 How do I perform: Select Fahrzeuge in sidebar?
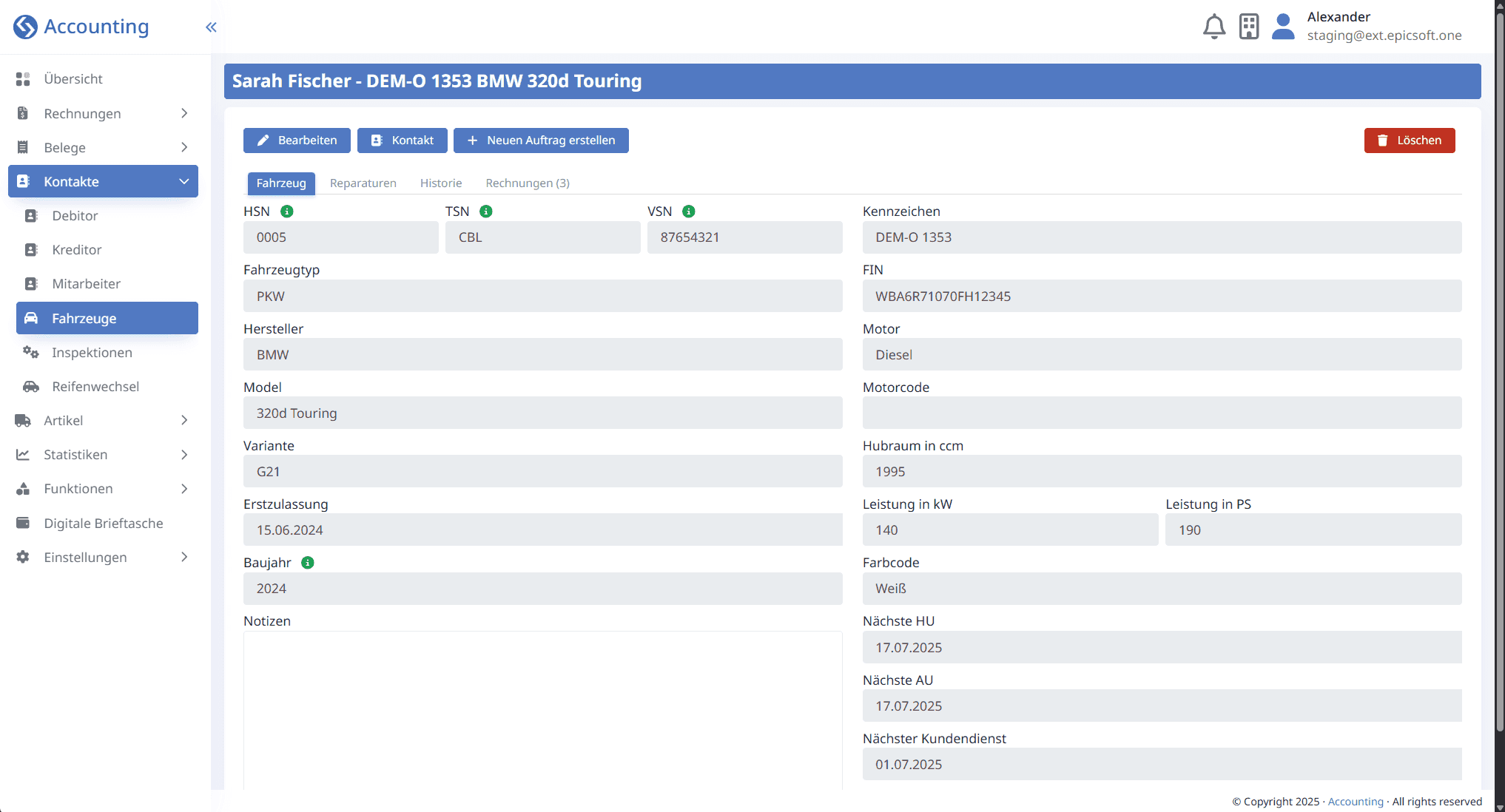point(107,318)
